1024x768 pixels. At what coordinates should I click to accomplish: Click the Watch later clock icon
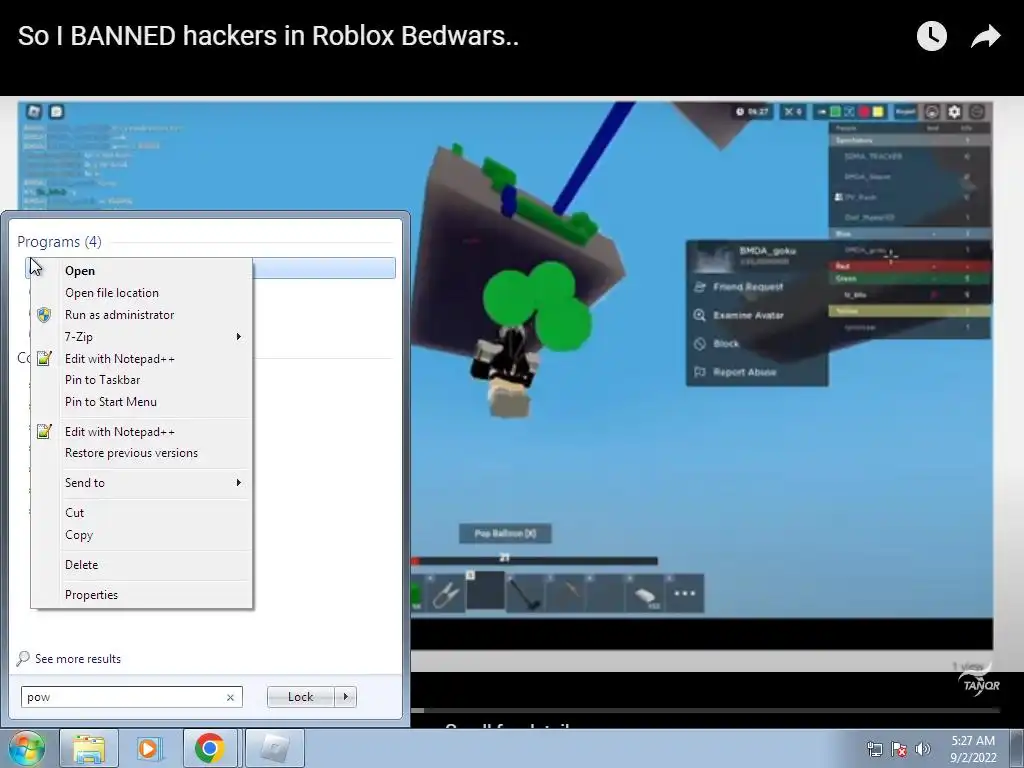tap(931, 35)
